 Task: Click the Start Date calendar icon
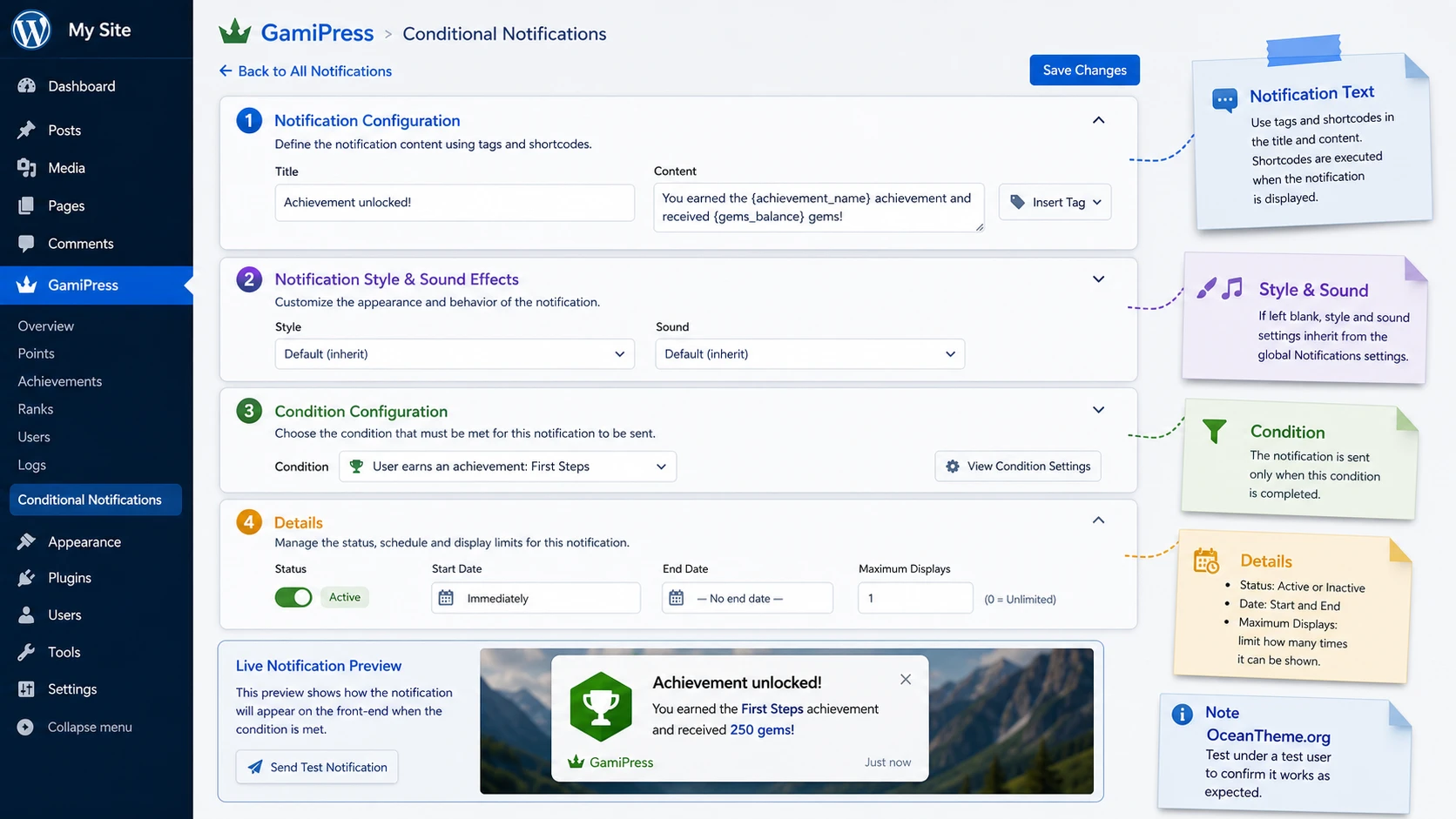pos(446,598)
